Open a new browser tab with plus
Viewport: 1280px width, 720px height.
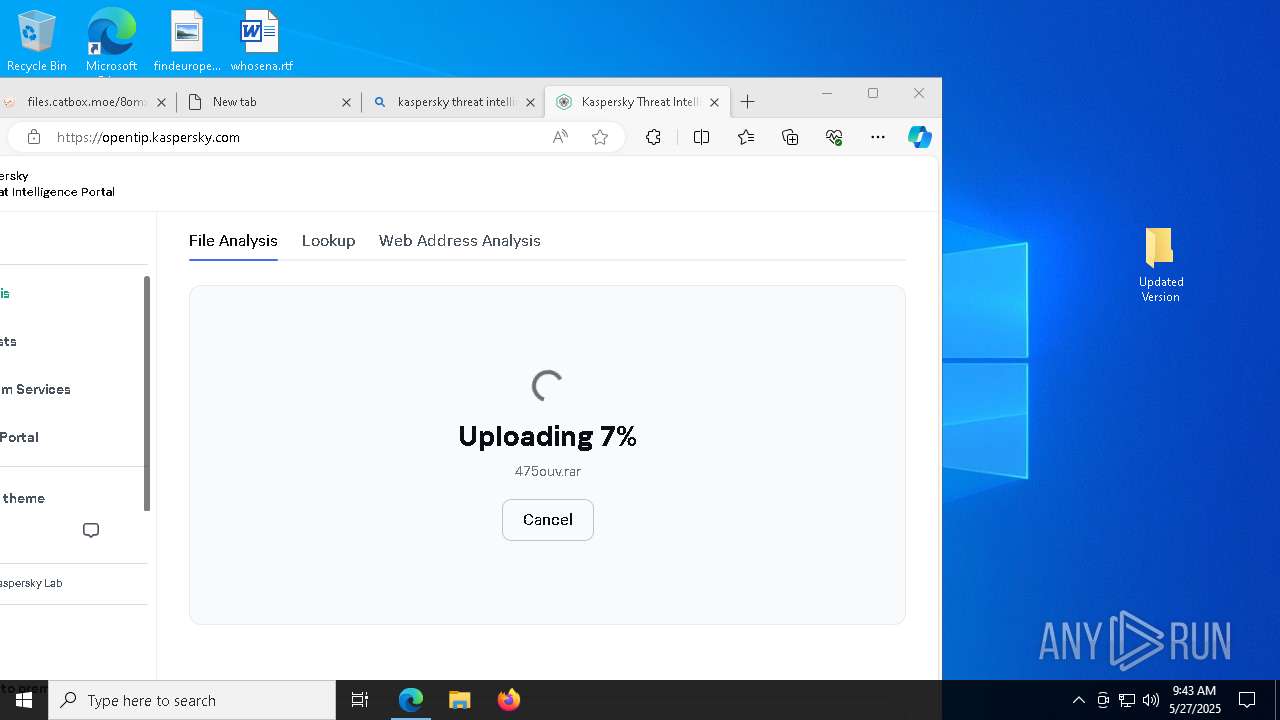[x=747, y=102]
